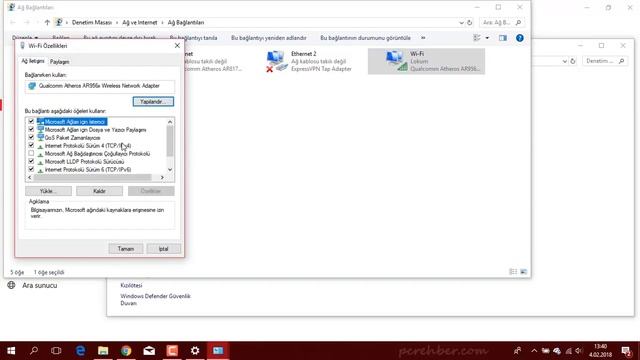Open the notification center icon
Viewport: 640px width, 360px height.
[x=627, y=351]
